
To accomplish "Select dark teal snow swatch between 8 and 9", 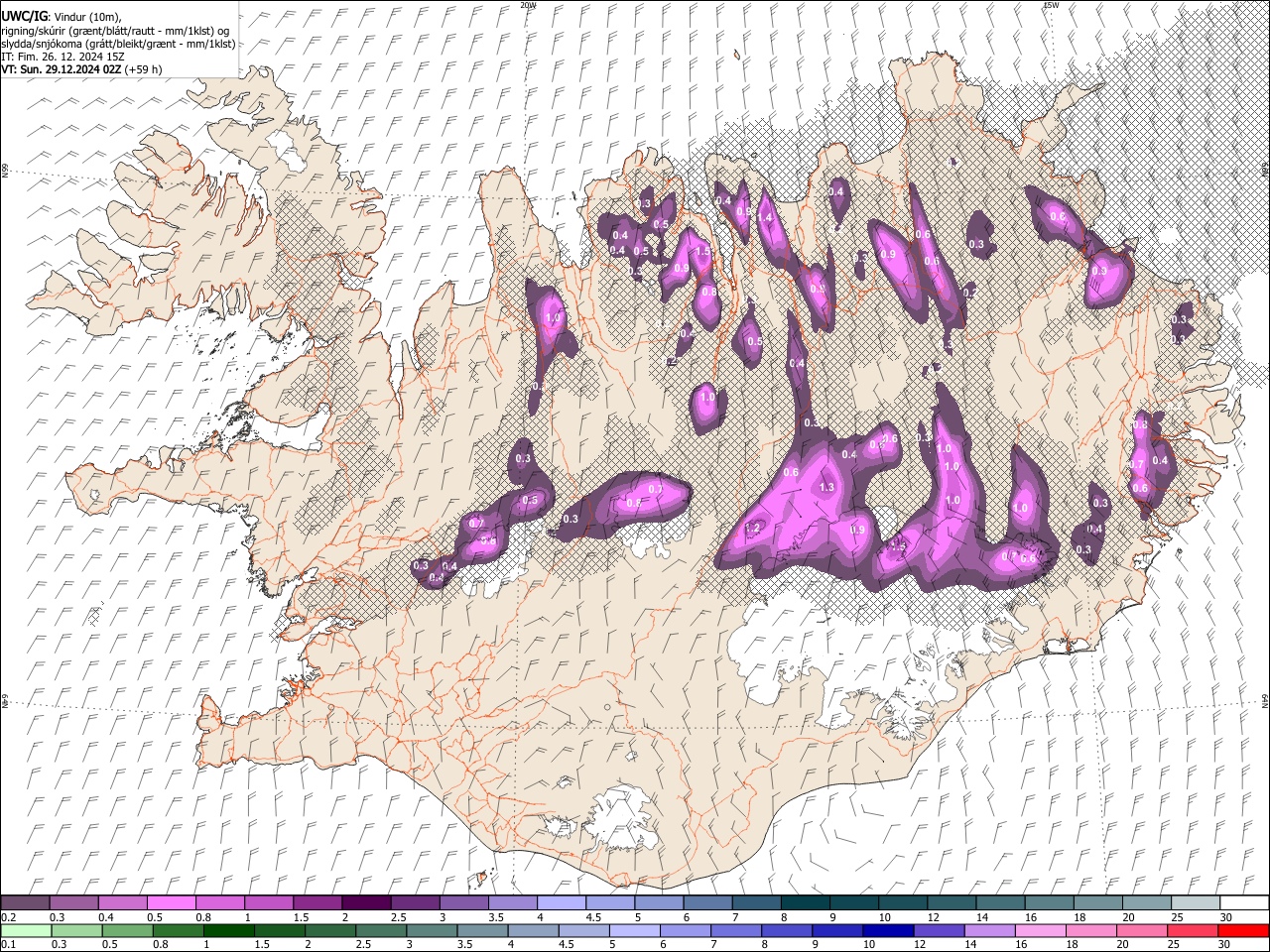I will (x=805, y=902).
